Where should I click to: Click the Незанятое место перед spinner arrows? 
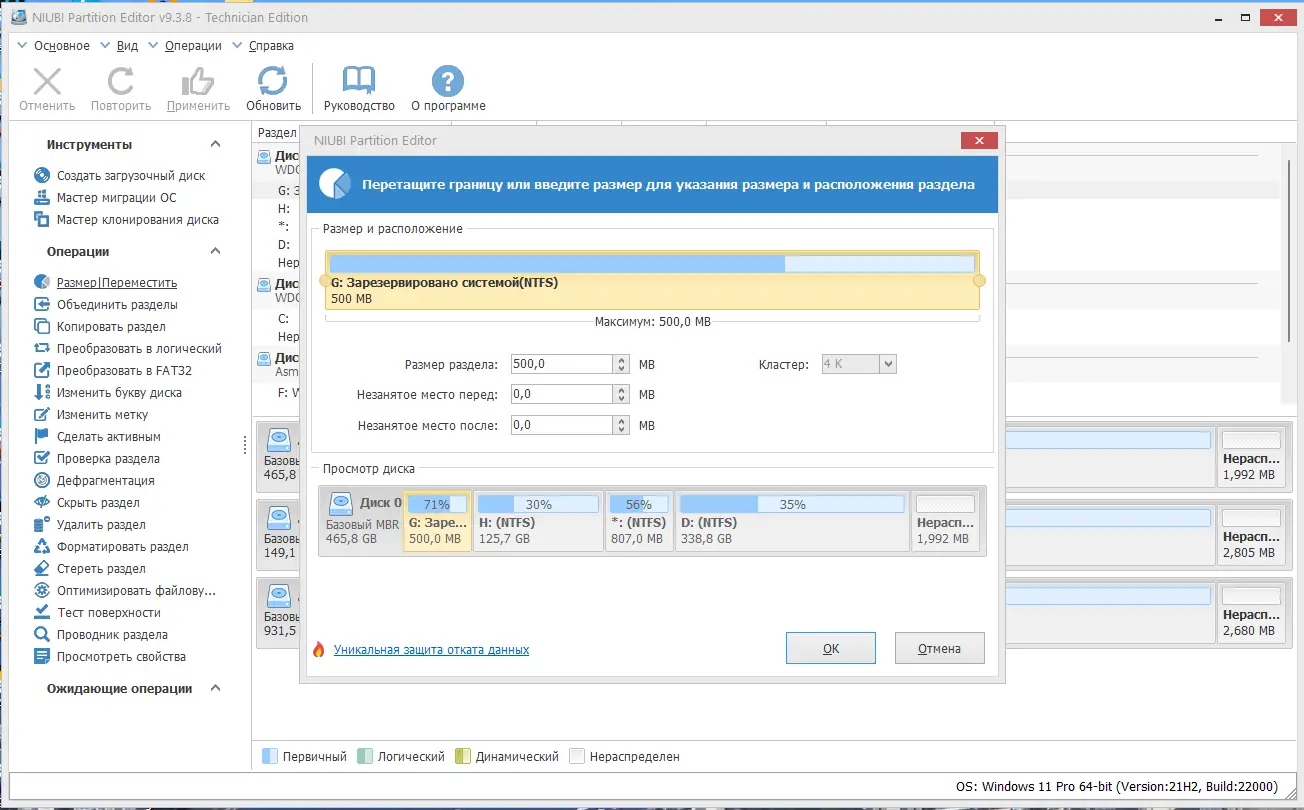622,394
